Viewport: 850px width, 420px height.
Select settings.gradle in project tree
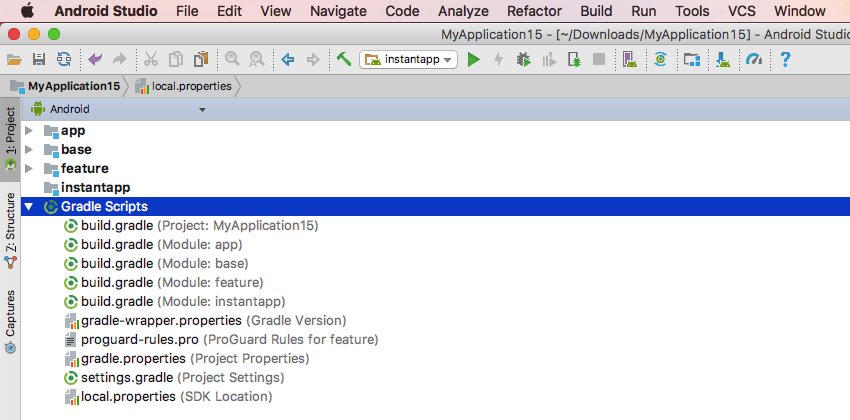tap(128, 378)
